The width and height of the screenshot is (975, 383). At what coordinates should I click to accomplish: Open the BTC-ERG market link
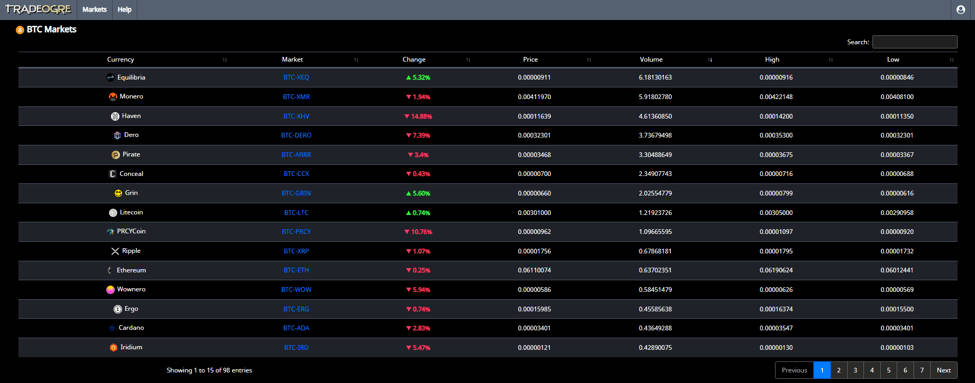click(296, 309)
